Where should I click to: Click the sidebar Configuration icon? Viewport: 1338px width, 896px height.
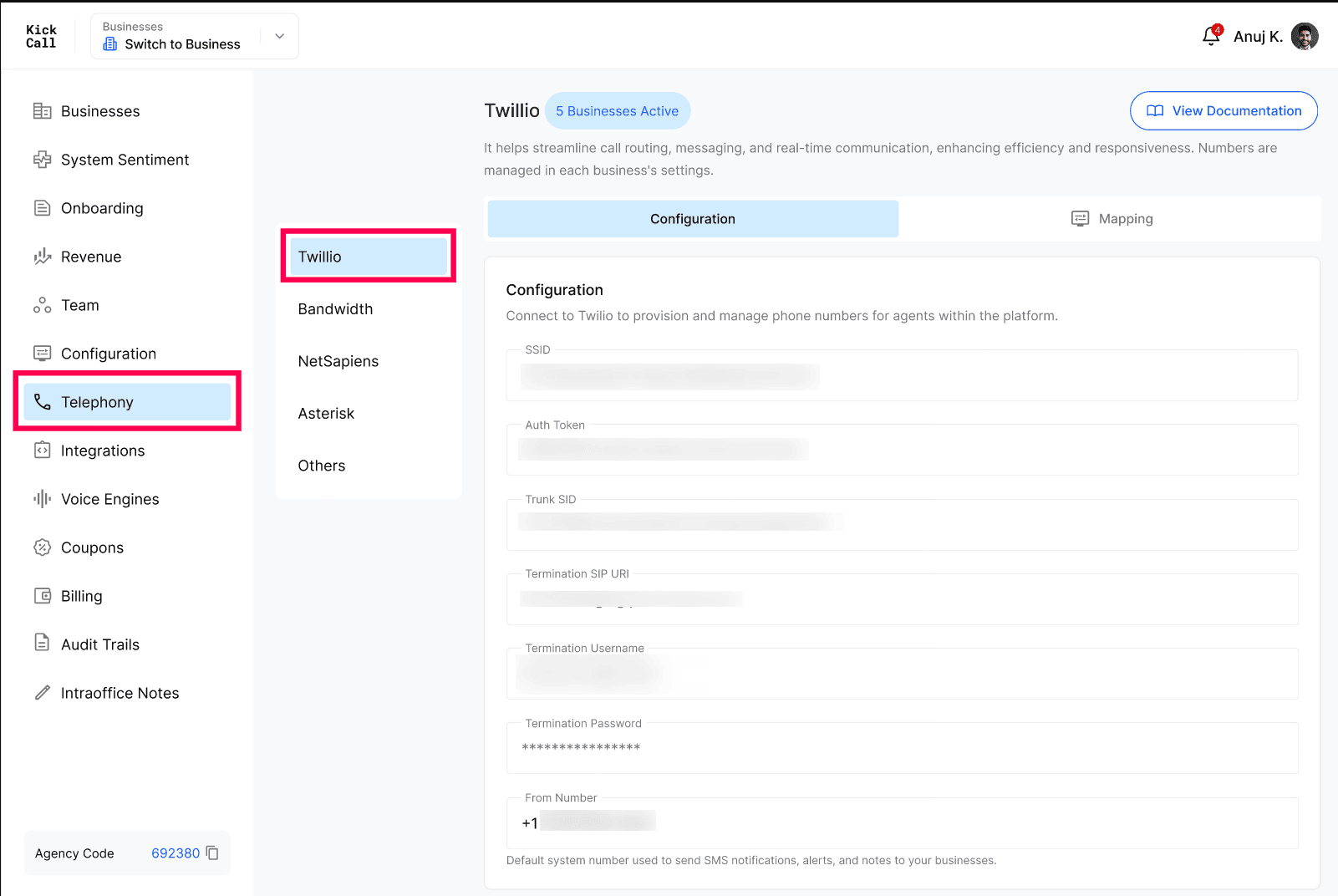[x=42, y=354]
